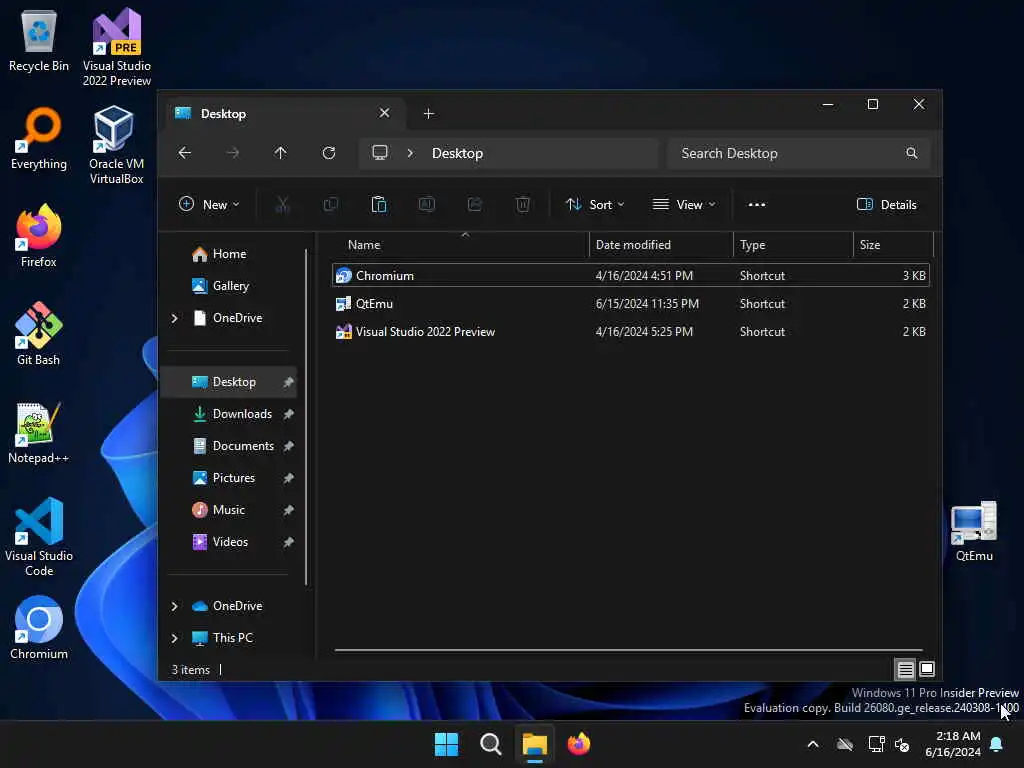Click File Explorer icon in taskbar
The height and width of the screenshot is (768, 1024).
pyautogui.click(x=534, y=744)
